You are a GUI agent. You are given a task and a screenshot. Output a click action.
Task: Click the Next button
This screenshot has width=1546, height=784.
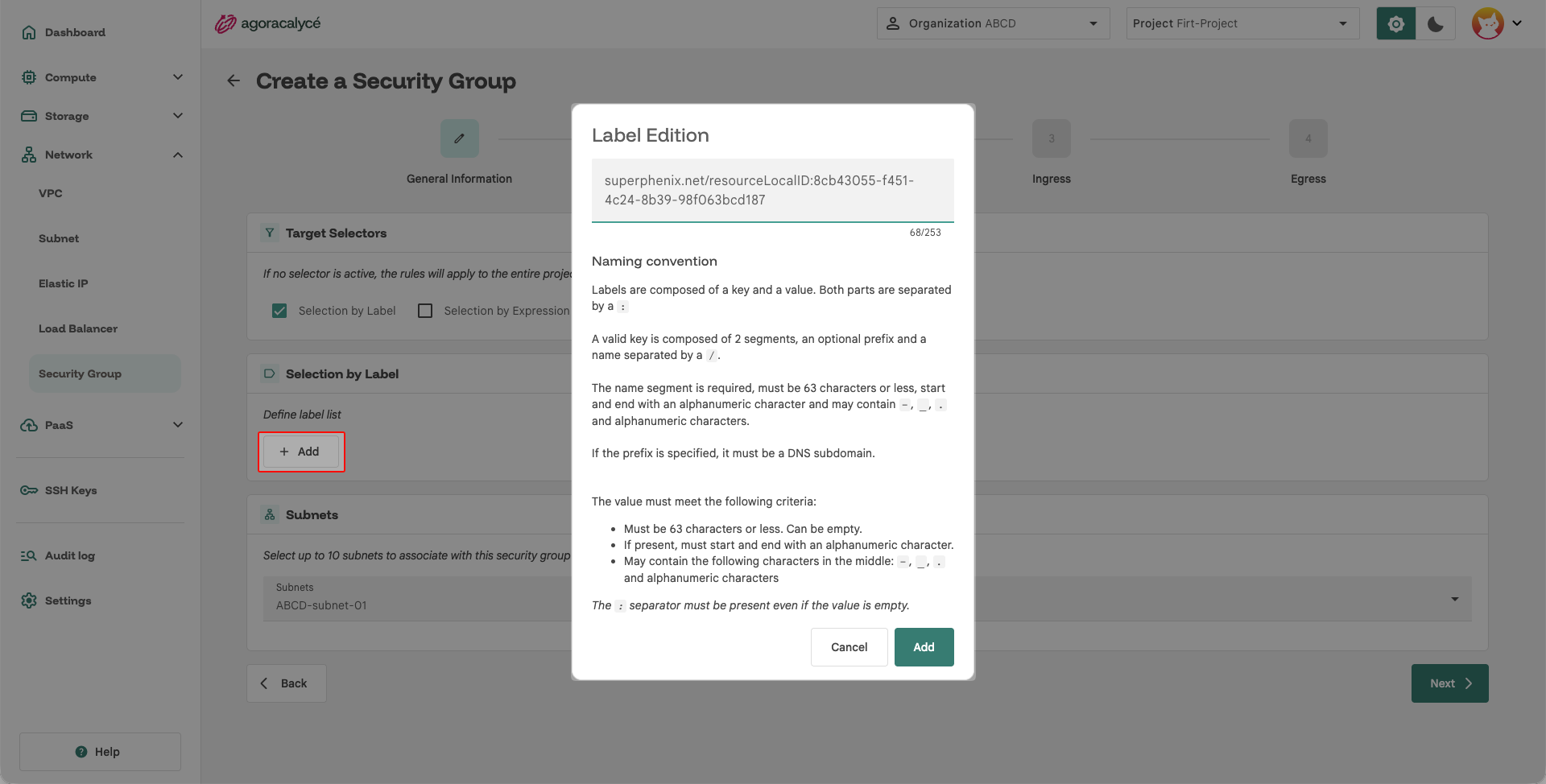pos(1450,683)
